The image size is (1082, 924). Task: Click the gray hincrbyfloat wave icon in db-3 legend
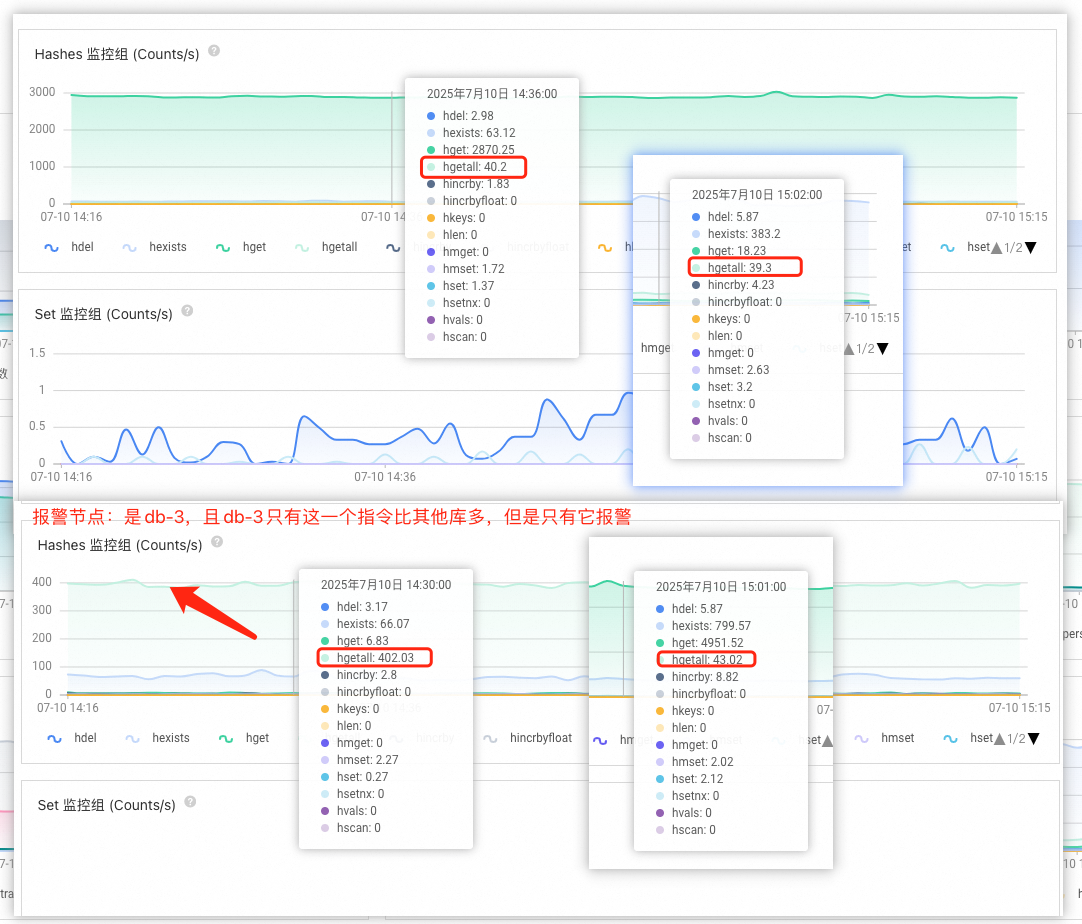coord(491,739)
